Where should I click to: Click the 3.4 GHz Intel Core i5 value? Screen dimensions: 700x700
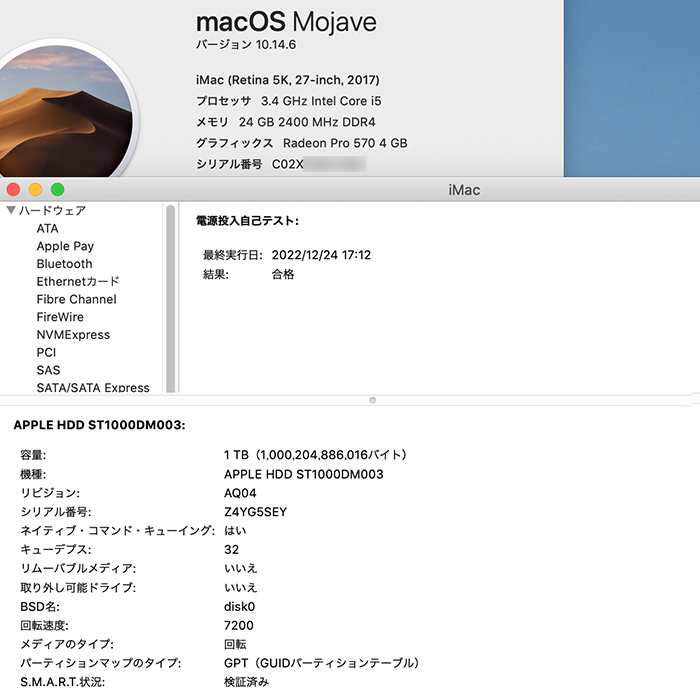321,101
